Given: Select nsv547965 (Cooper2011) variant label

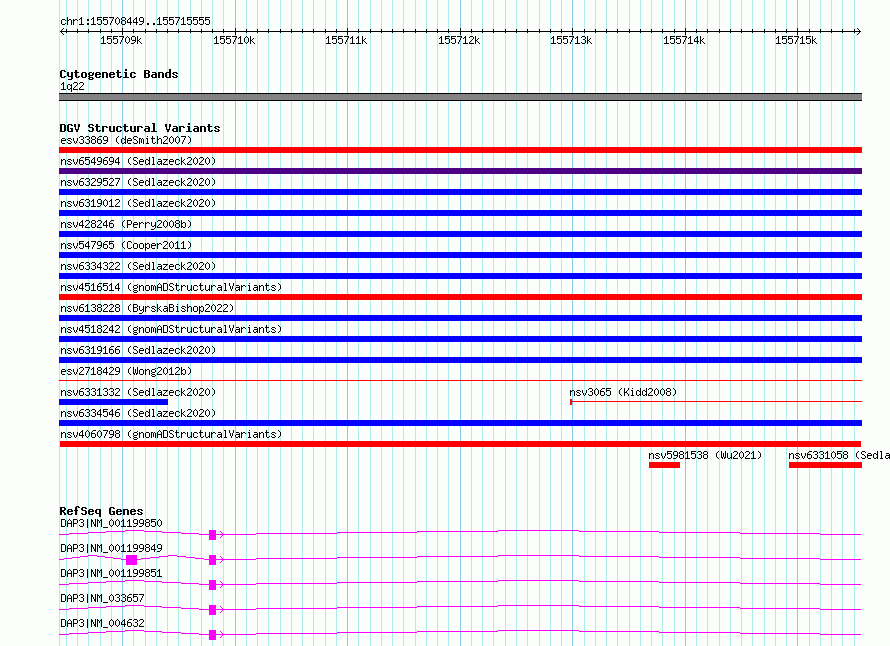Looking at the screenshot, I should click(x=126, y=245).
